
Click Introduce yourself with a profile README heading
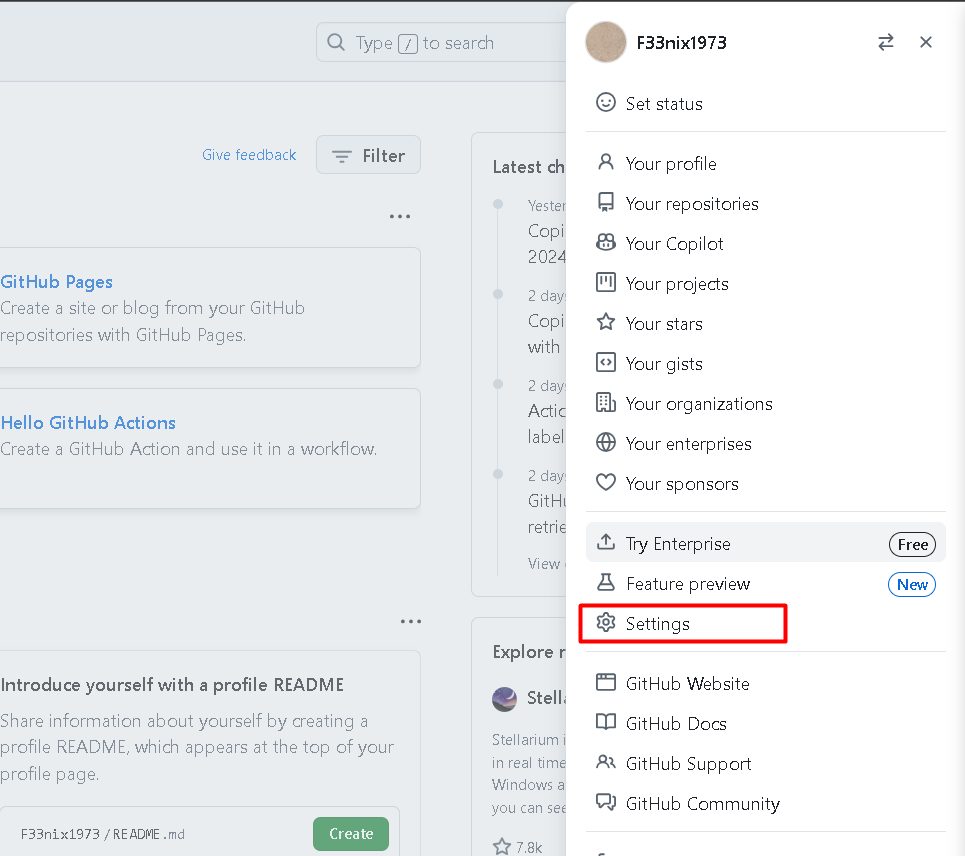coord(172,685)
